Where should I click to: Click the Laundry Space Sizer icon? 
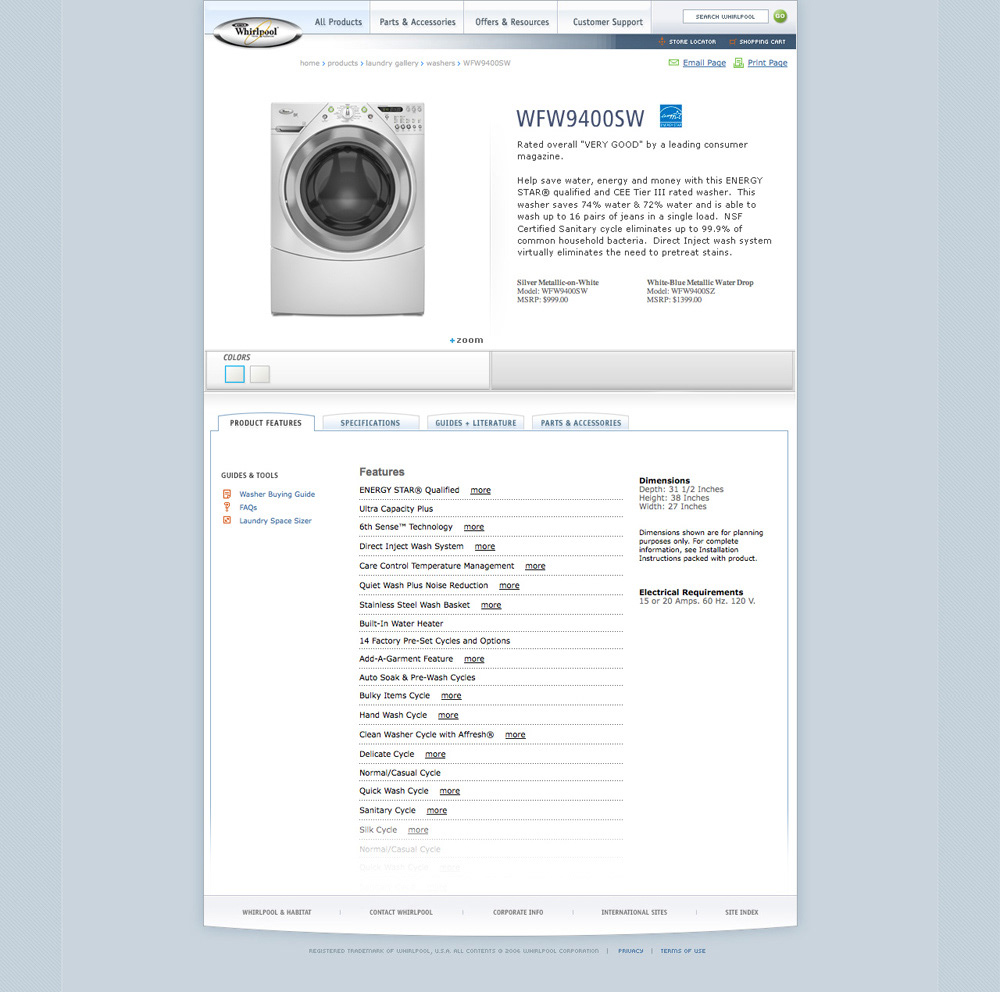pos(226,520)
